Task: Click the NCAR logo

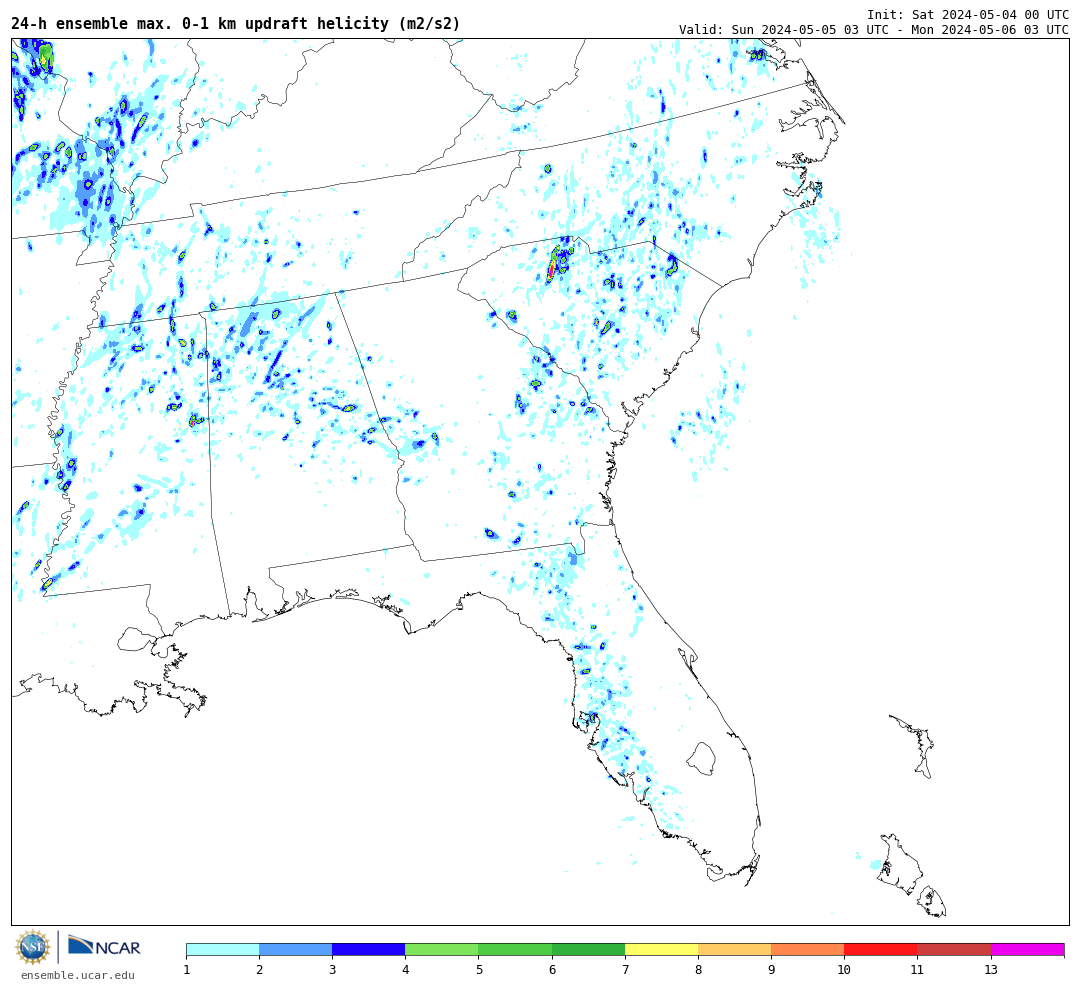Action: 104,947
